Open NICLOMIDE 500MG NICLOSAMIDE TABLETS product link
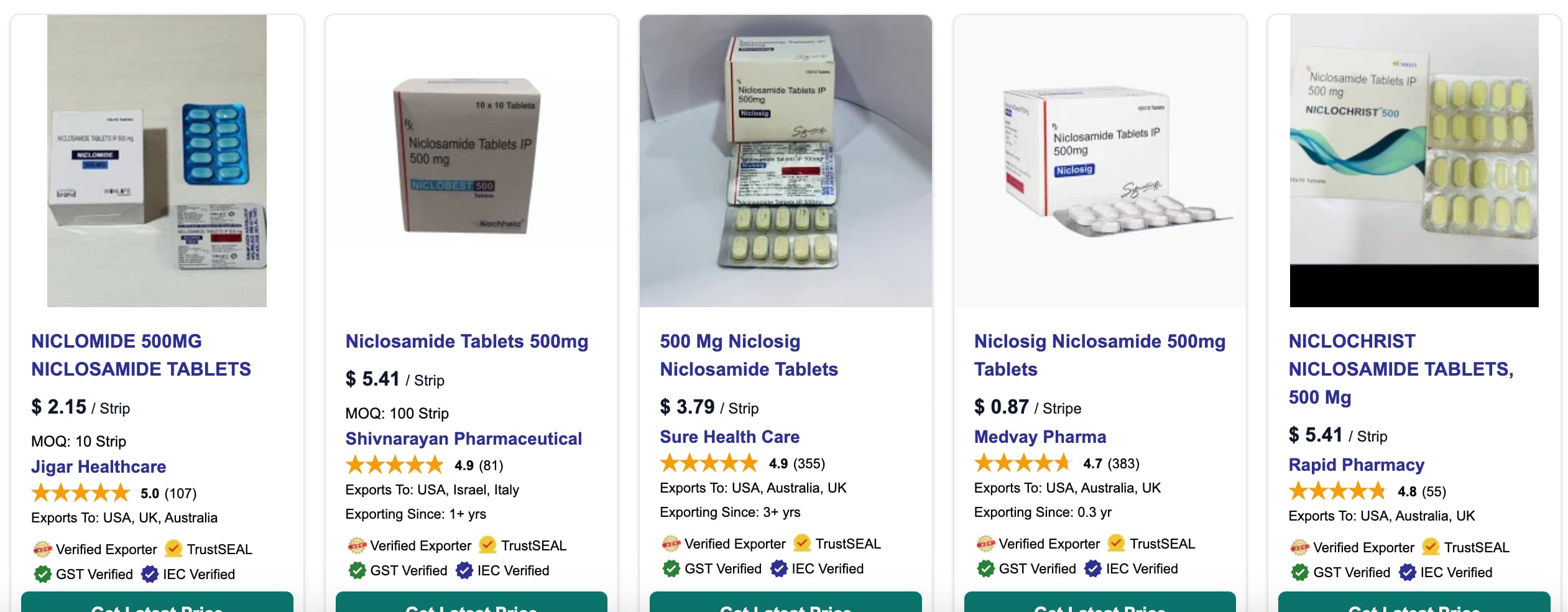This screenshot has width=1568, height=612. tap(141, 355)
